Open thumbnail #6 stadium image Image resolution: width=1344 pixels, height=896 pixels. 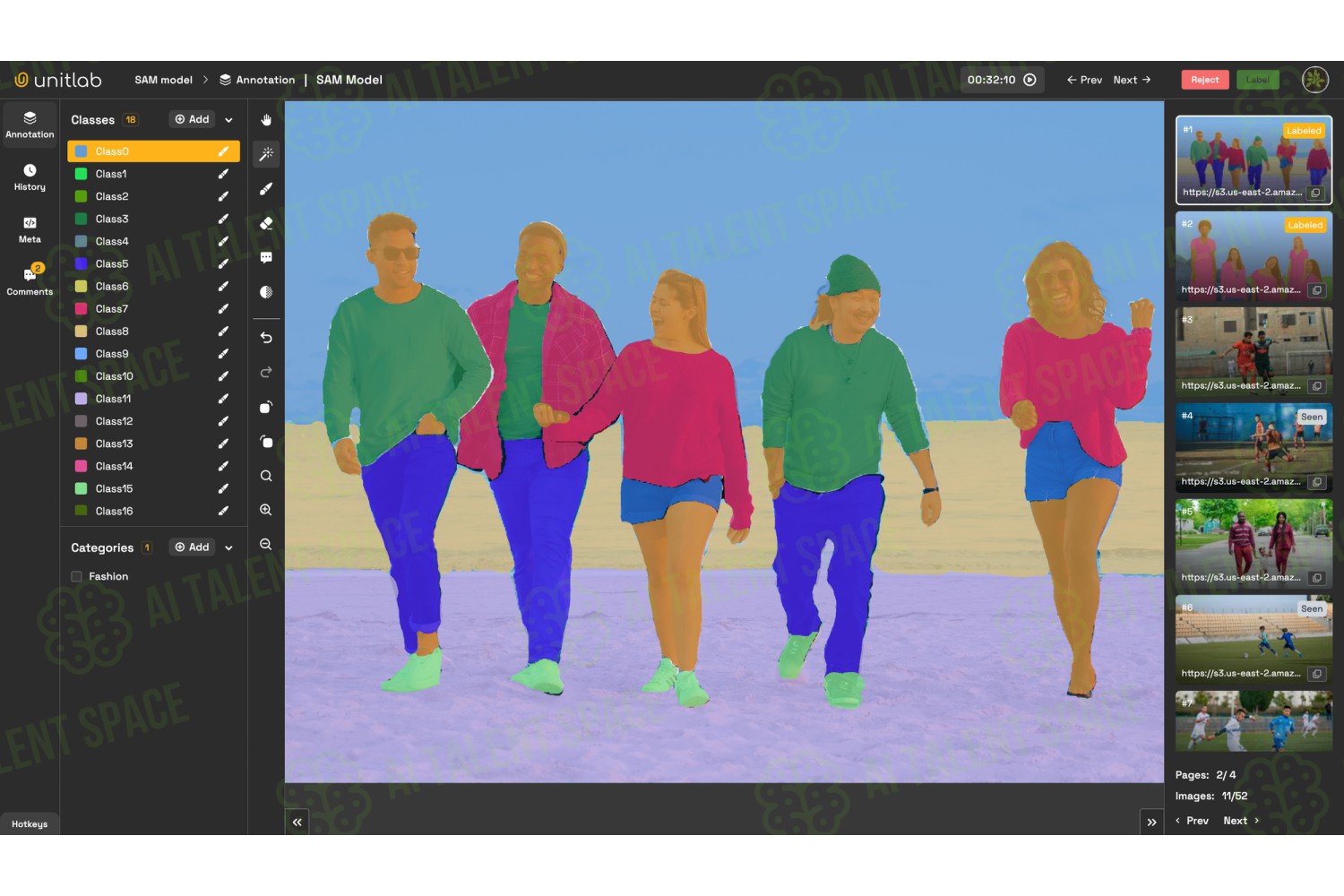click(1254, 639)
